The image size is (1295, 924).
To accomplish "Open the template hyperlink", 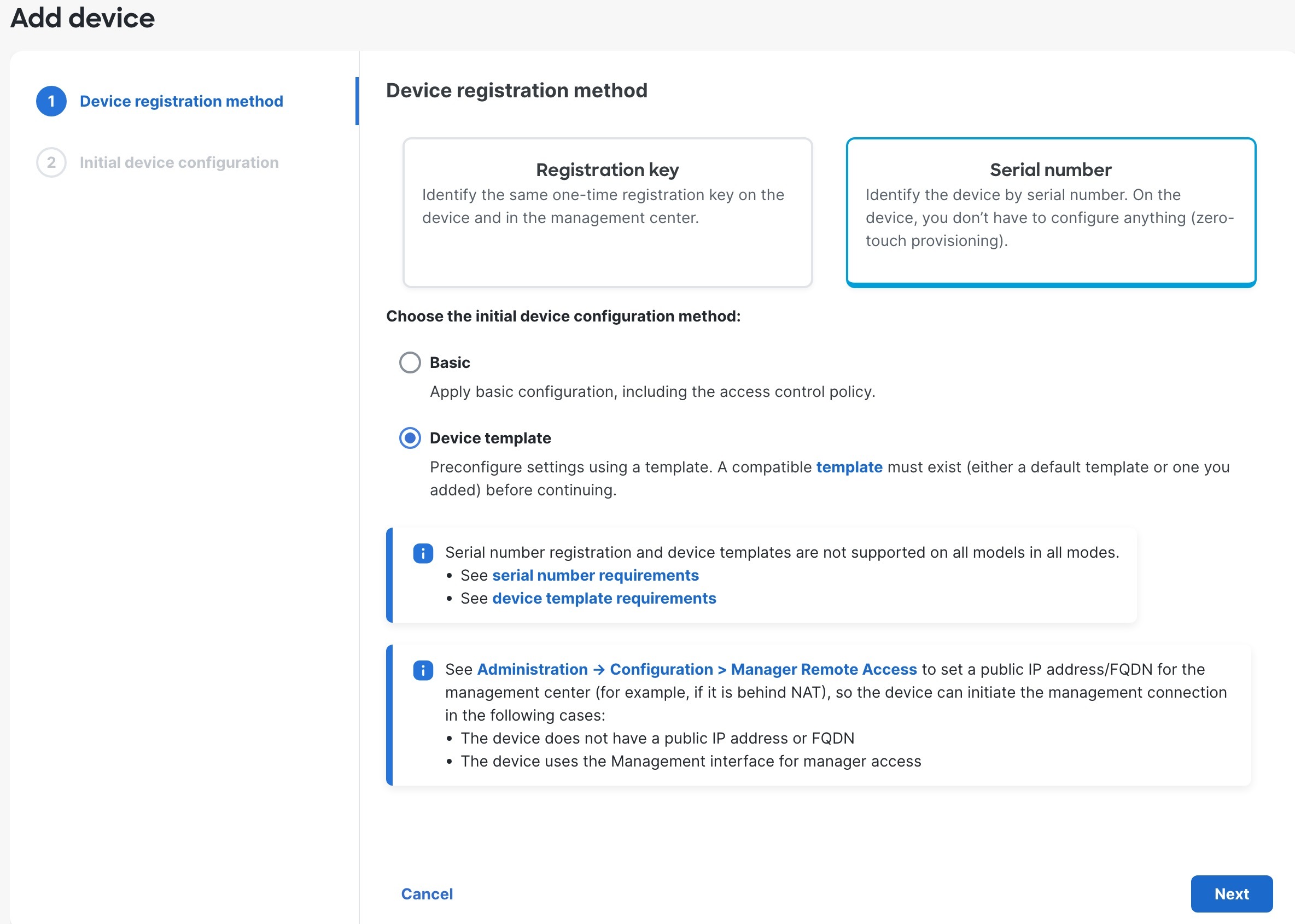I will tap(849, 467).
